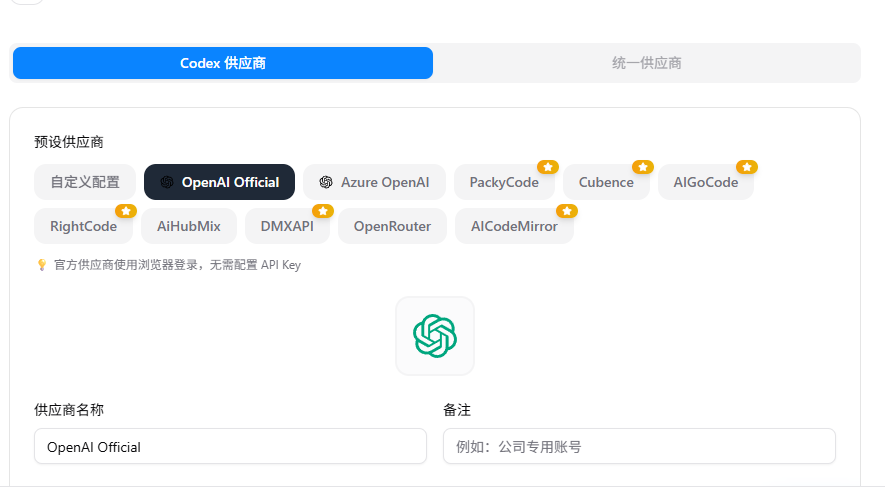885x495 pixels.
Task: Select the AiHubMix preset
Action: coord(189,226)
